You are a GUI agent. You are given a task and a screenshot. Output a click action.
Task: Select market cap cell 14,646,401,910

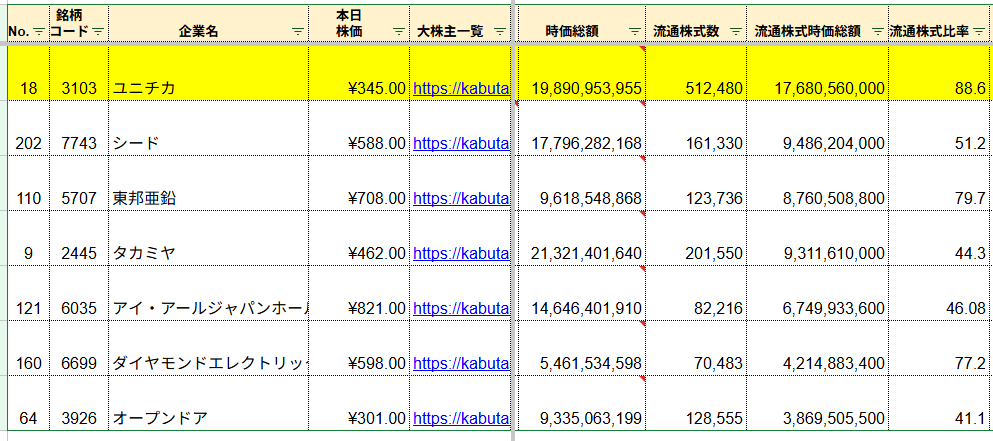[x=581, y=293]
